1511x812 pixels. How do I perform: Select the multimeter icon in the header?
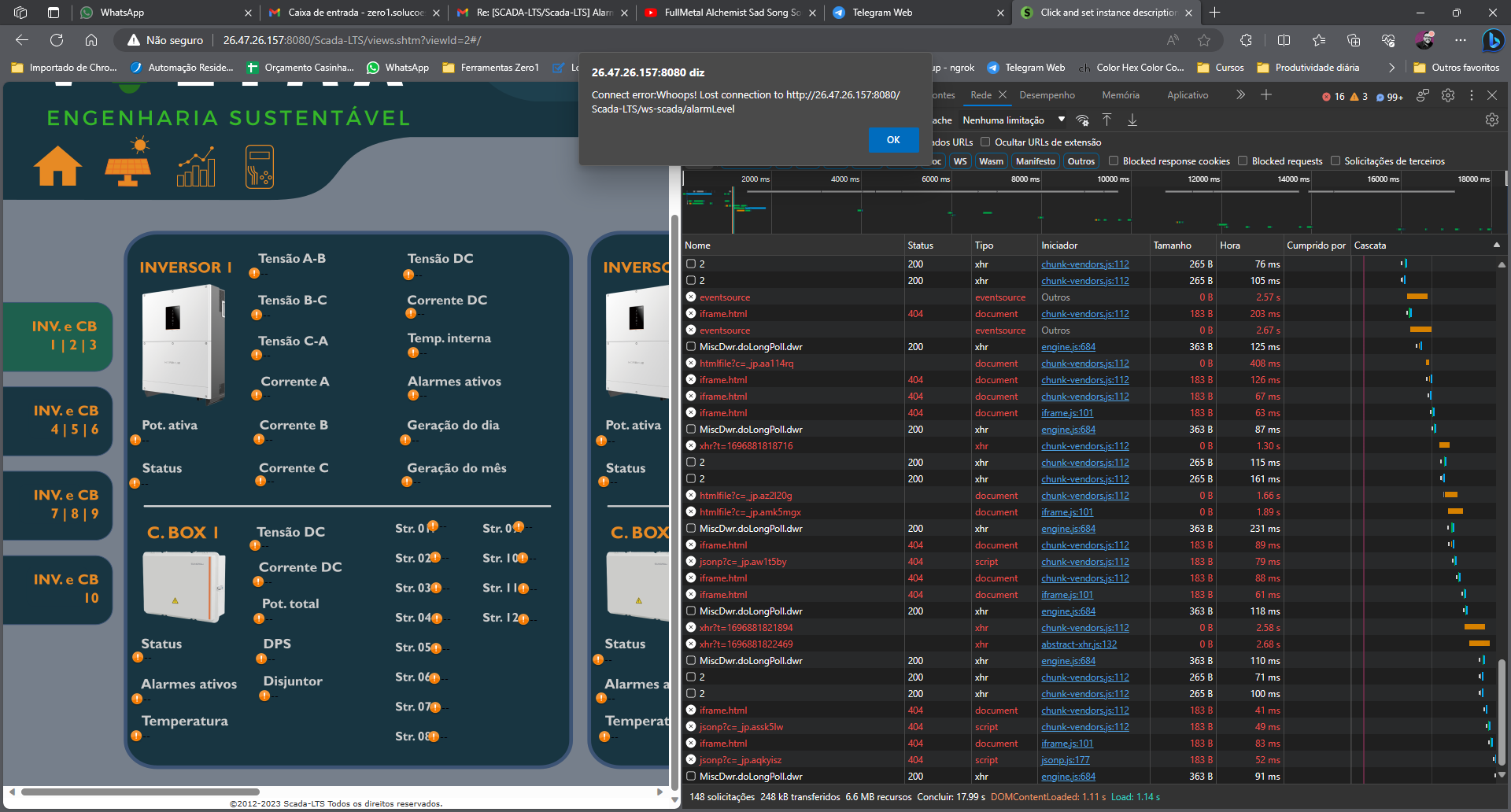pyautogui.click(x=260, y=165)
